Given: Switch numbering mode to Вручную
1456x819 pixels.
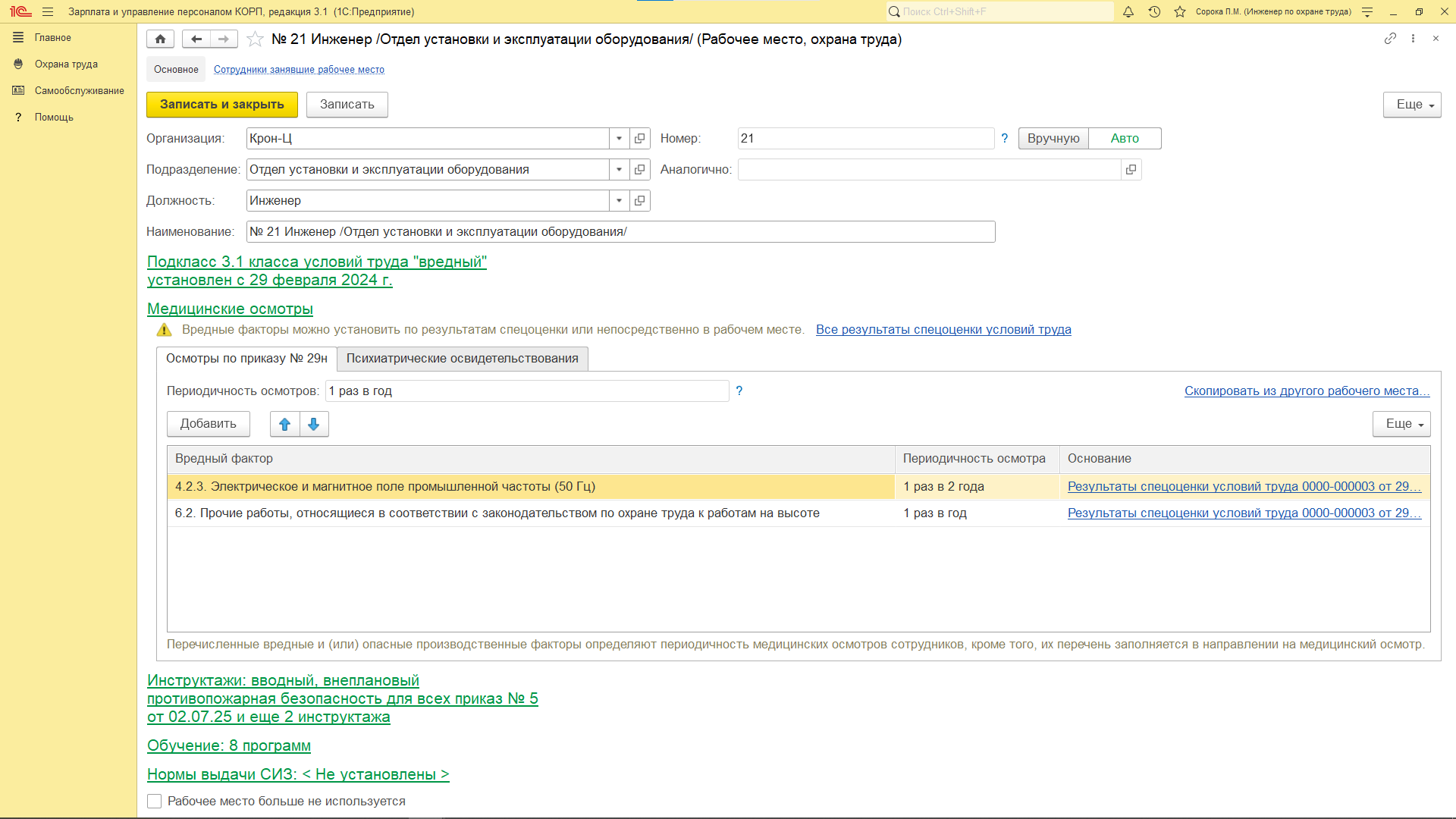Looking at the screenshot, I should coord(1053,139).
